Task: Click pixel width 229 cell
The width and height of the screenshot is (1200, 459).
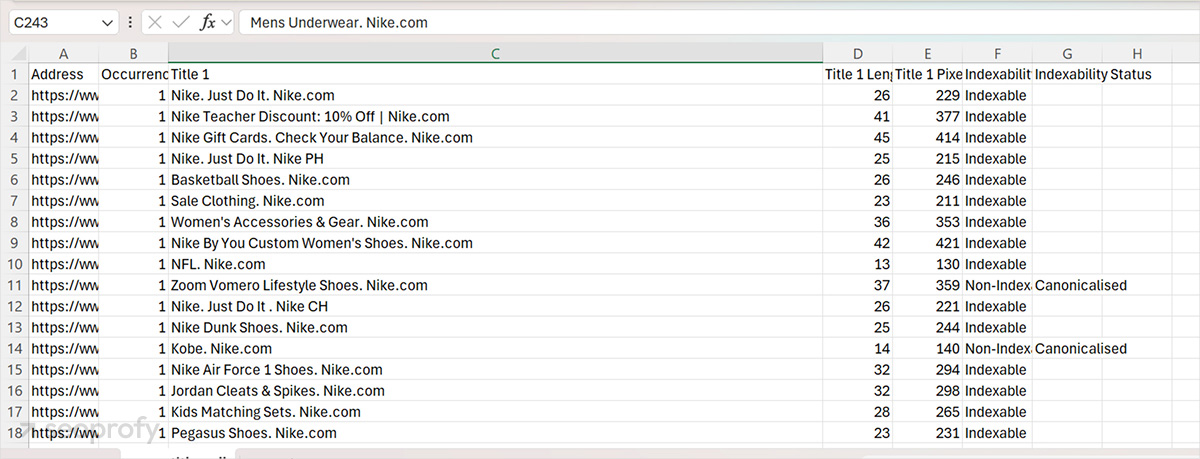Action: tap(927, 95)
